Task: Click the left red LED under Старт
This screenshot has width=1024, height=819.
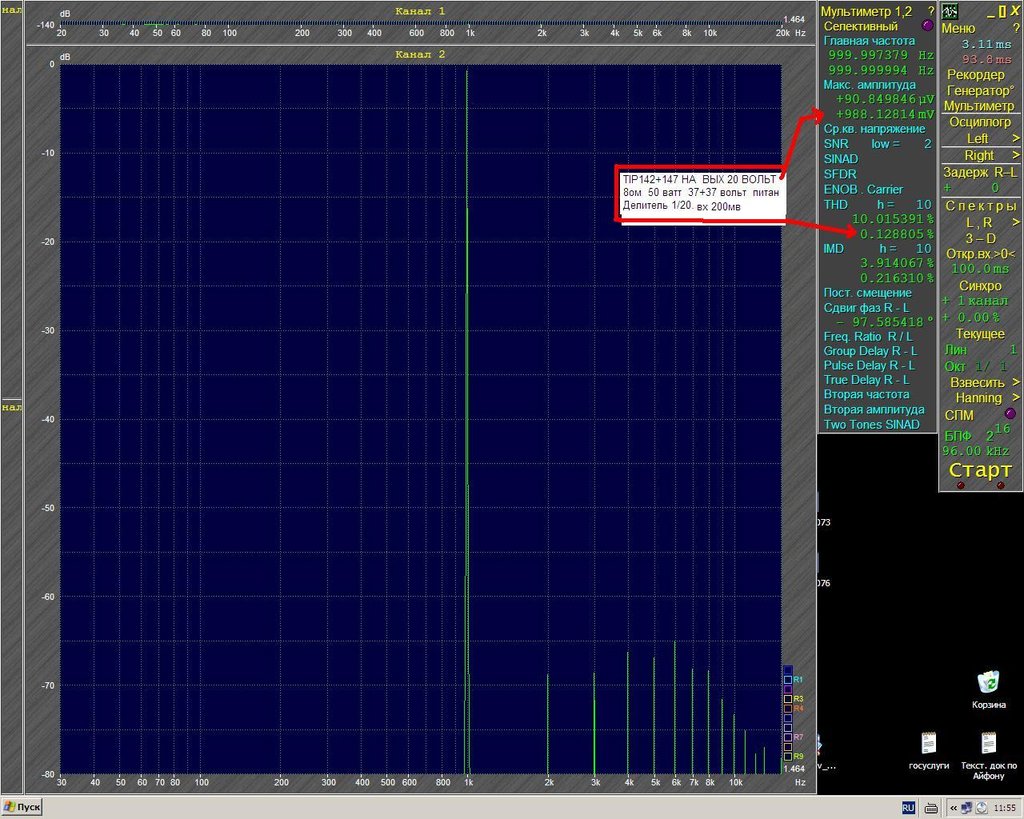Action: pos(961,485)
